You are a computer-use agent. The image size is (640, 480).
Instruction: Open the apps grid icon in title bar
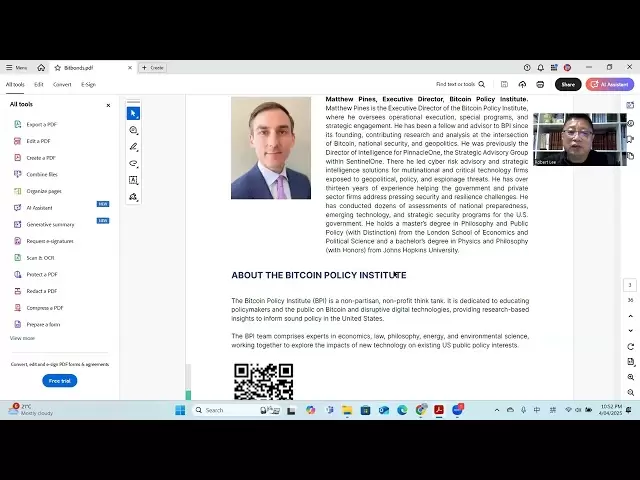(554, 68)
